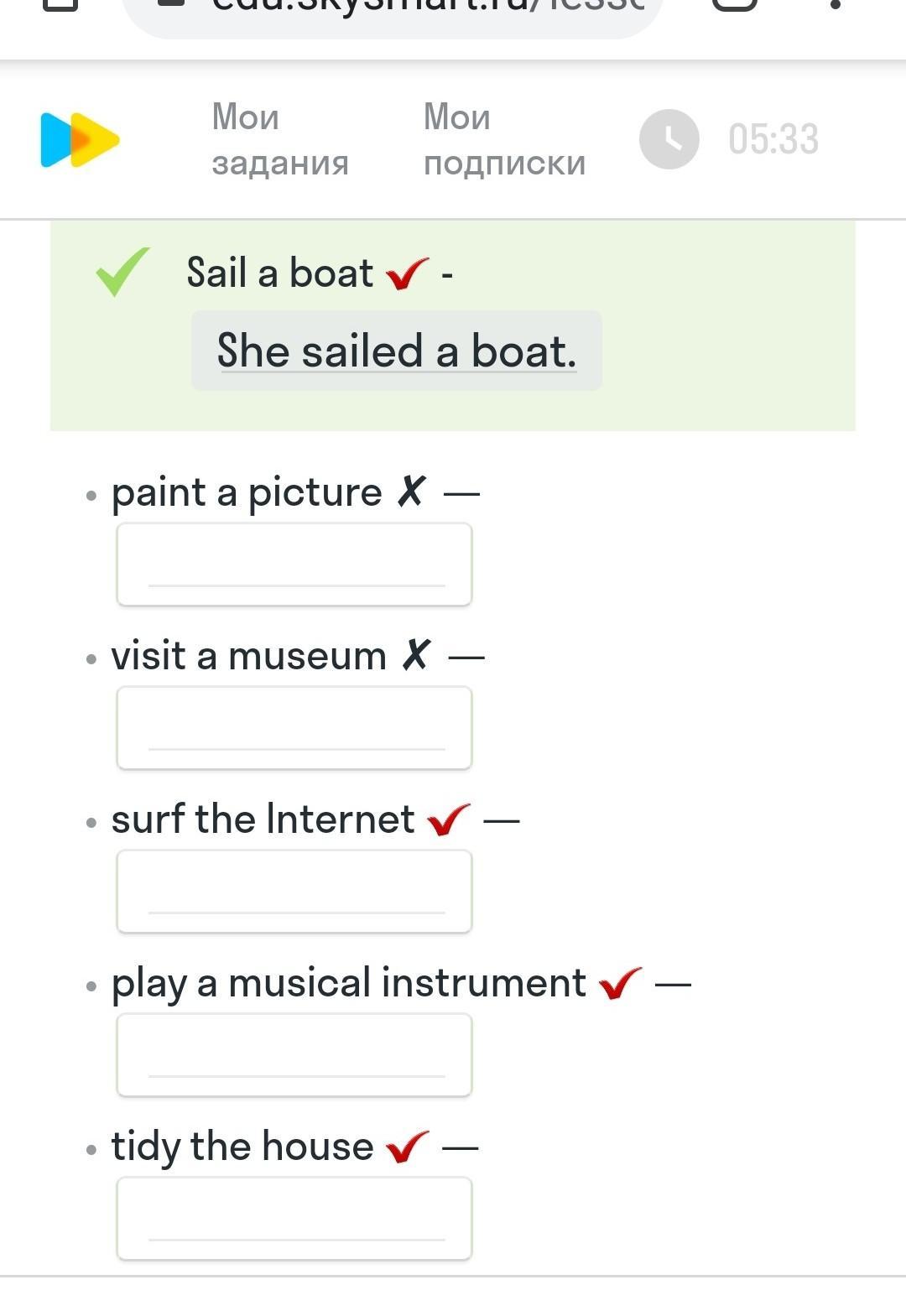Click the 05:33 timer display
The image size is (906, 1316).
point(773,139)
